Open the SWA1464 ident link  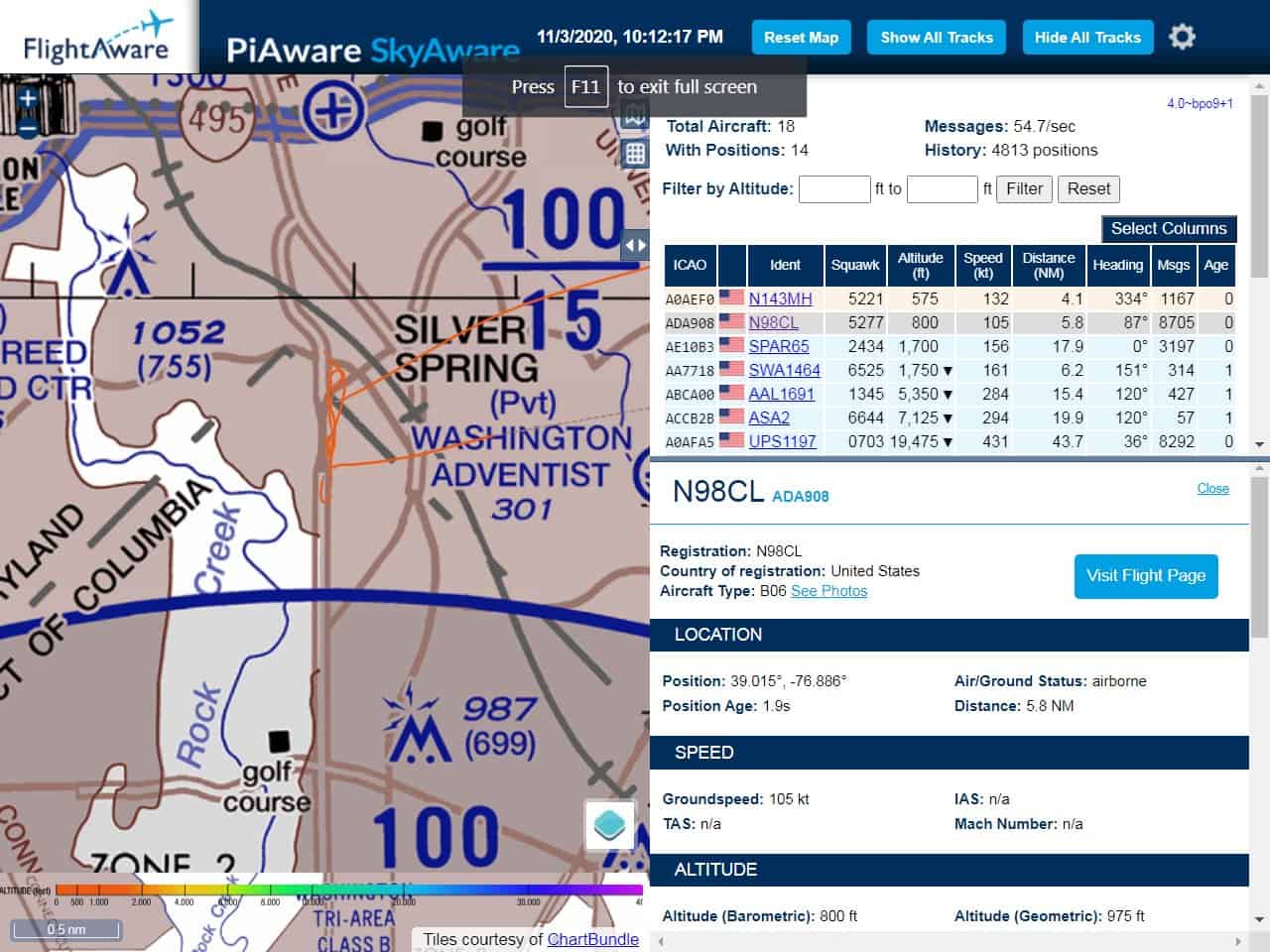tap(784, 370)
